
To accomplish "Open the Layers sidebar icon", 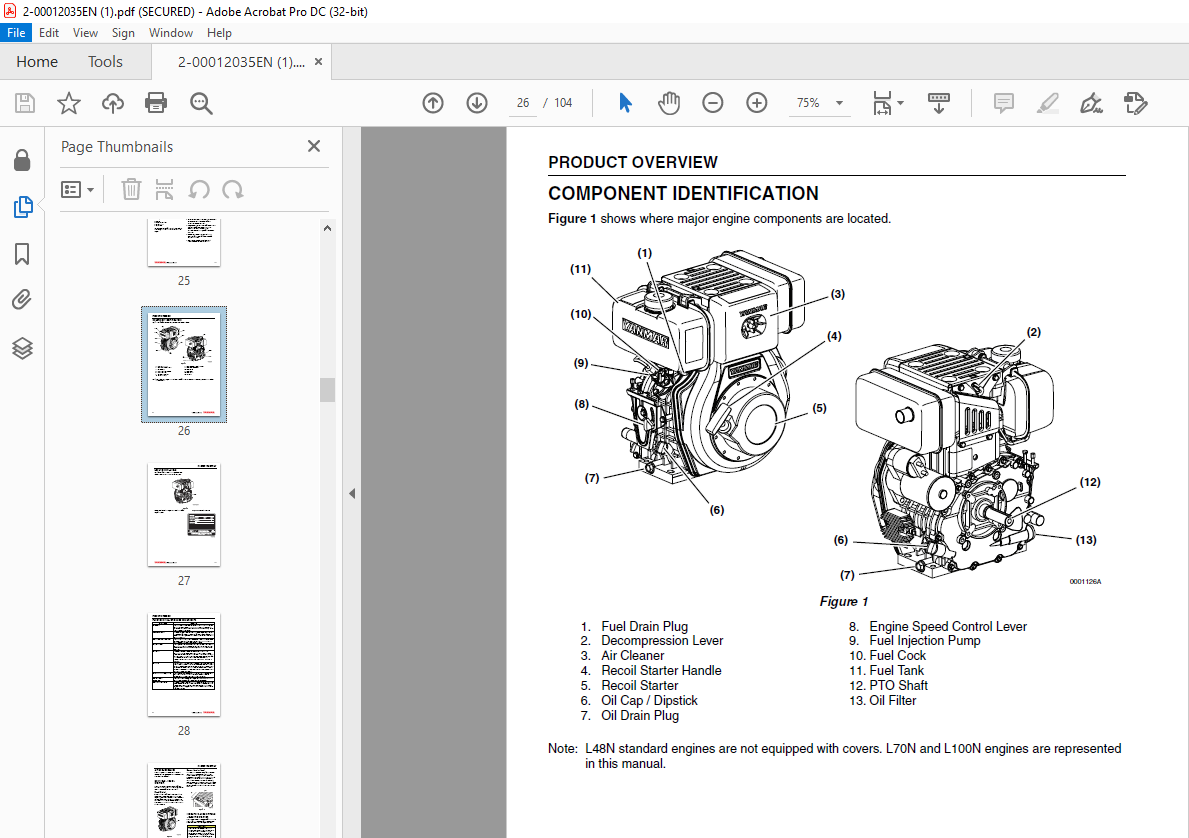I will (x=22, y=348).
